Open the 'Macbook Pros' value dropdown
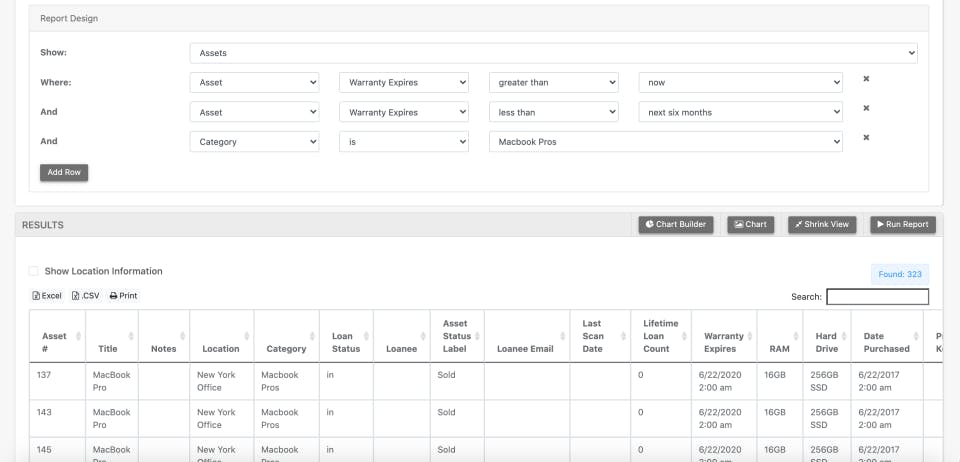The width and height of the screenshot is (960, 462). [666, 142]
